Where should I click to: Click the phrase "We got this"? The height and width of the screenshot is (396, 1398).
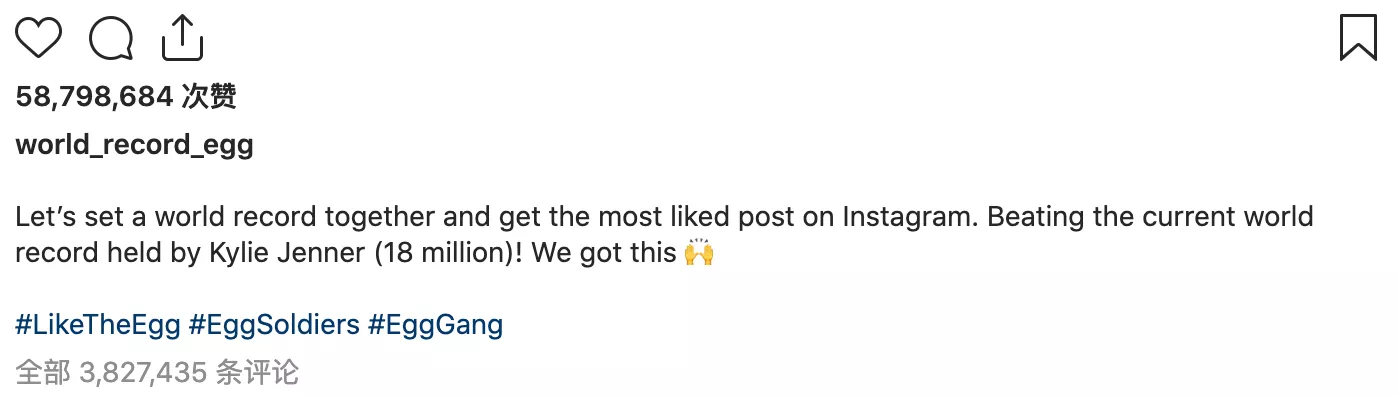pos(604,254)
